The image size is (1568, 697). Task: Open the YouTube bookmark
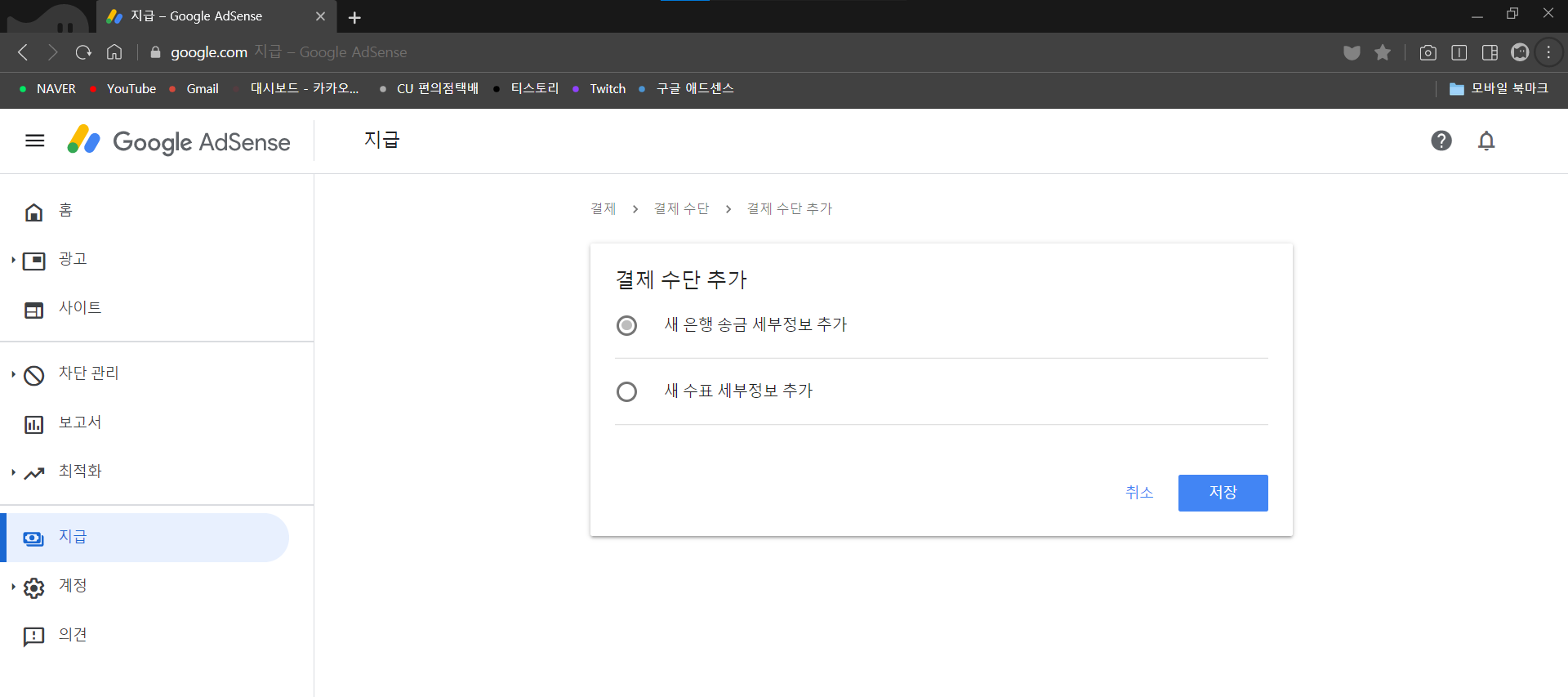(123, 88)
